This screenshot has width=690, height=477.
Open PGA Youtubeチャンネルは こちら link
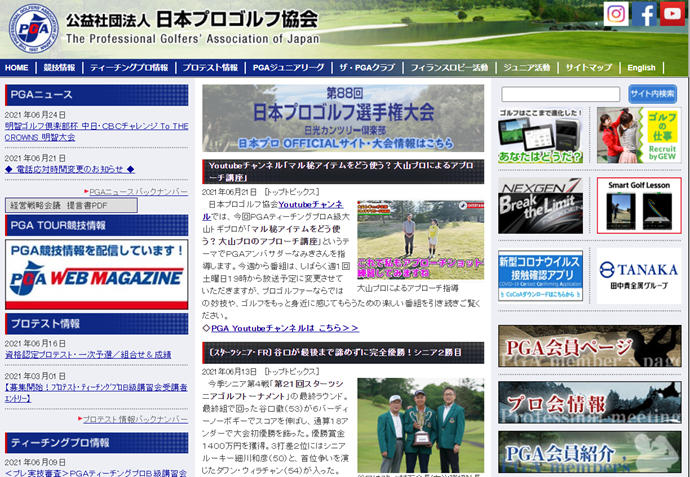coord(285,328)
